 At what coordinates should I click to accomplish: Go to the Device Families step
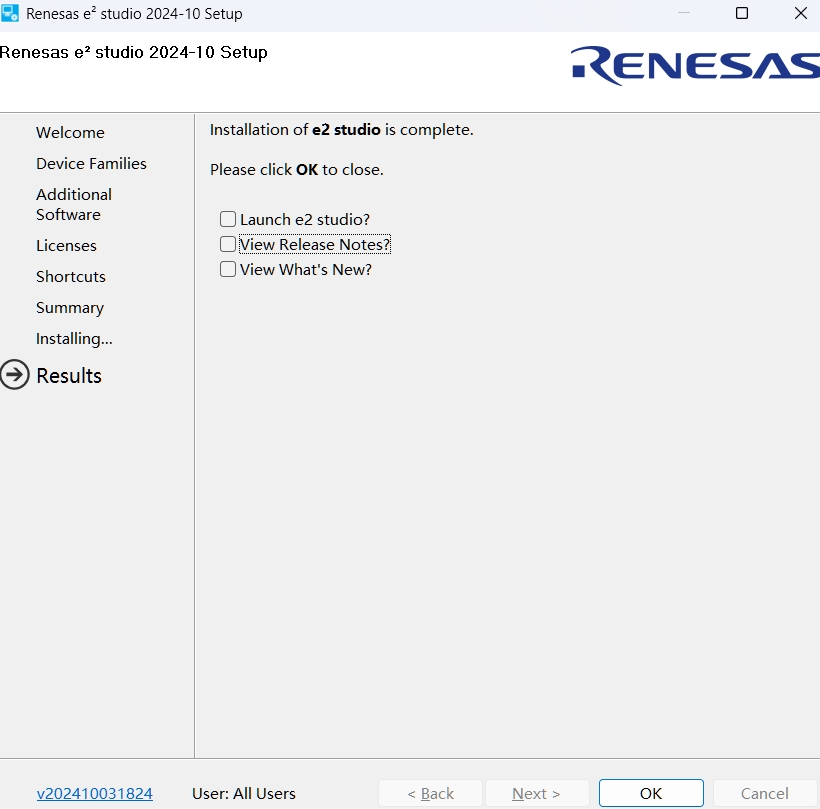coord(91,163)
